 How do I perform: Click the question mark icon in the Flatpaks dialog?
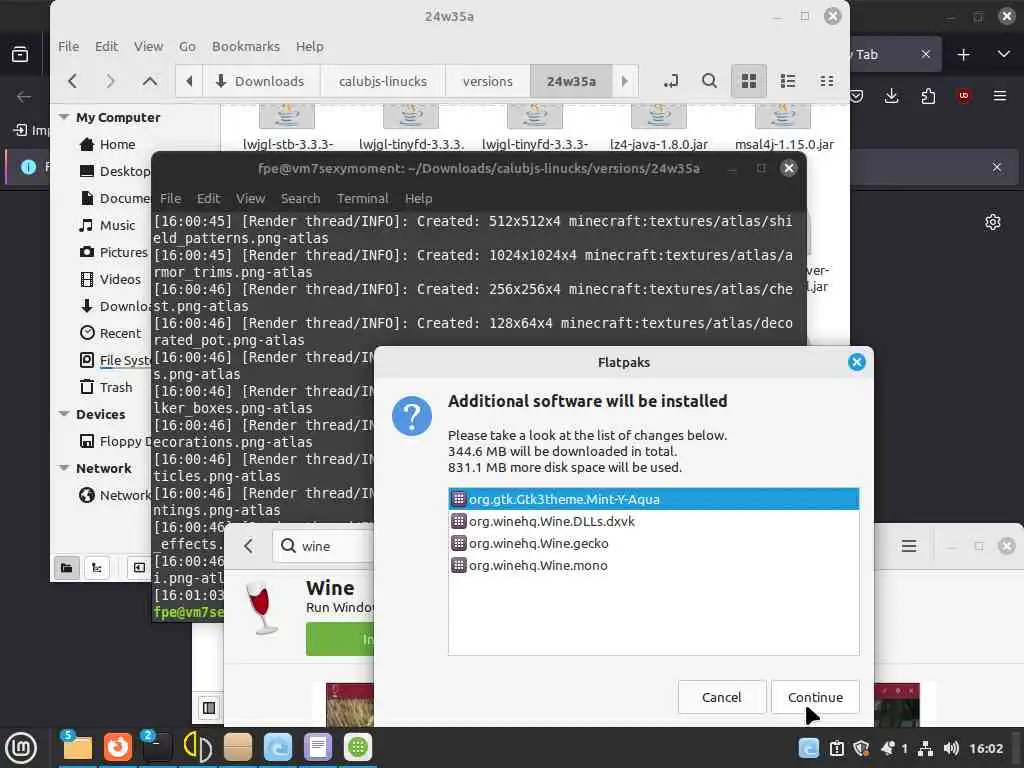tap(411, 415)
